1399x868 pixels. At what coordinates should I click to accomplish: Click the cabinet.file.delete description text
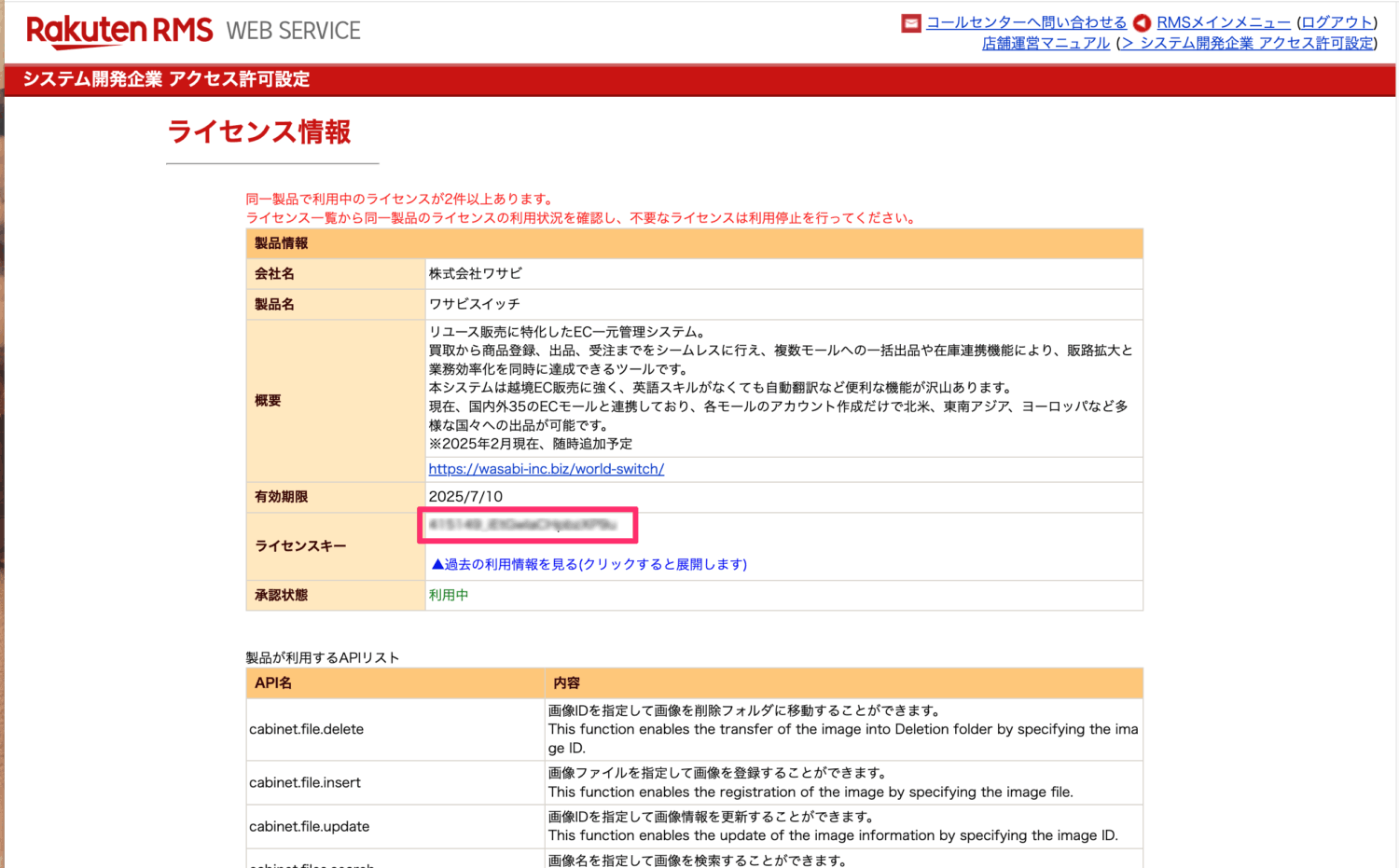point(843,729)
